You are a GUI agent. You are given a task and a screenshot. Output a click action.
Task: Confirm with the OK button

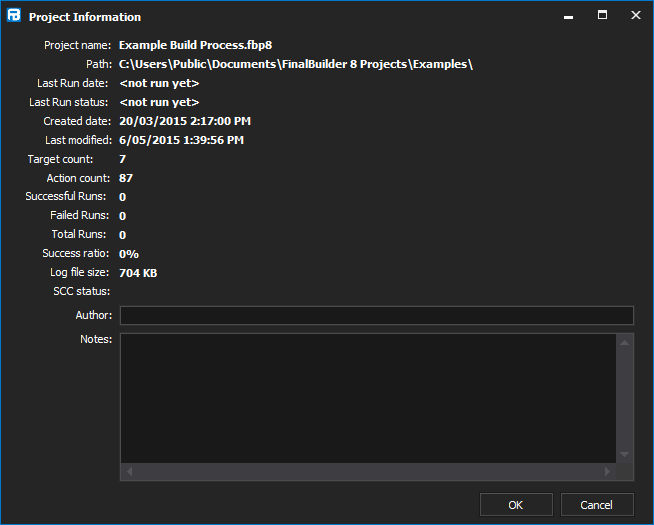pos(516,505)
